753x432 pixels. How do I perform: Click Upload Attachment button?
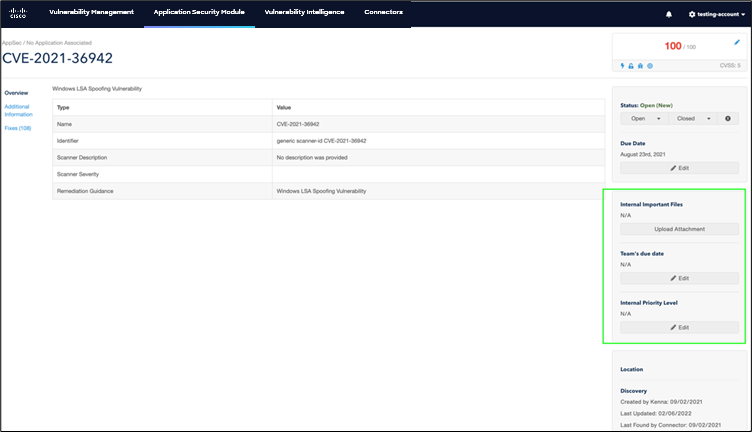pyautogui.click(x=680, y=229)
